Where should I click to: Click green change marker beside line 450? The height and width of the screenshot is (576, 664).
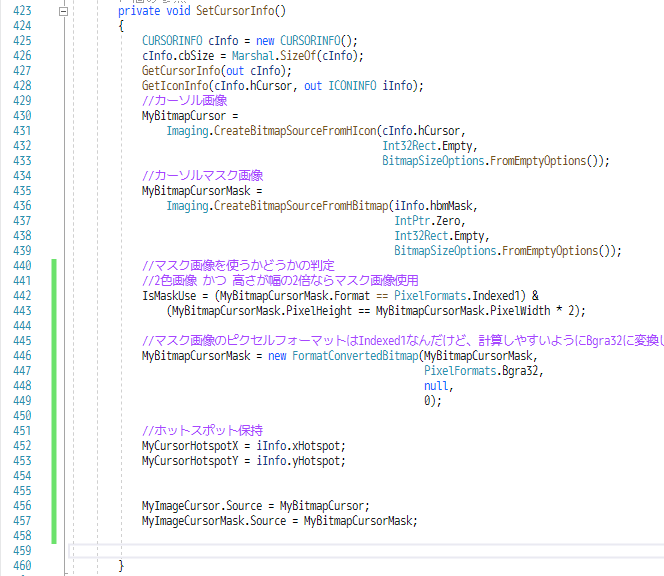tap(54, 416)
